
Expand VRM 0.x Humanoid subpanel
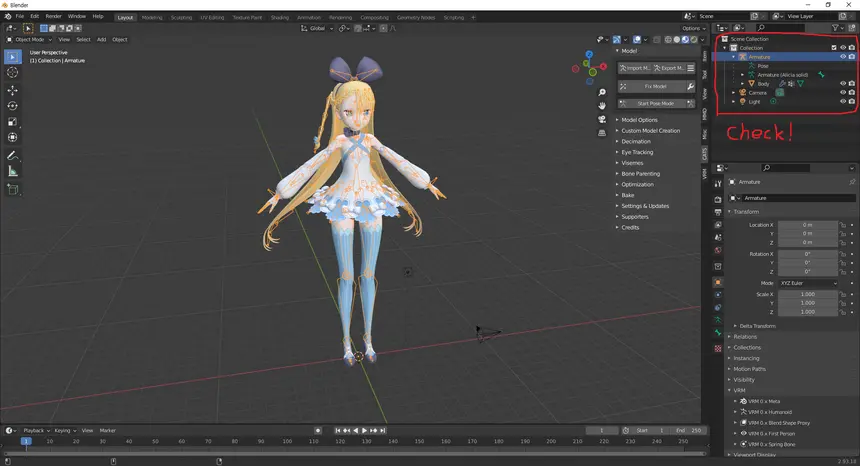[770, 412]
